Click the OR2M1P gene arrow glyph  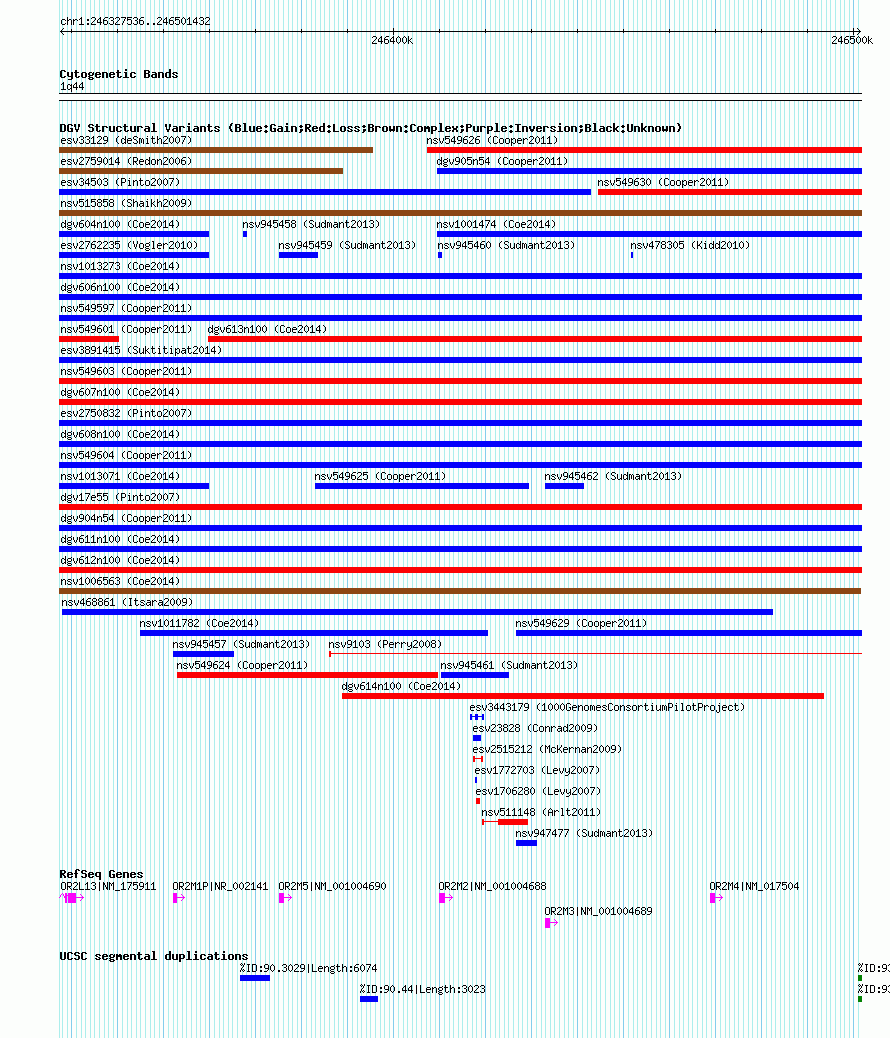(179, 898)
